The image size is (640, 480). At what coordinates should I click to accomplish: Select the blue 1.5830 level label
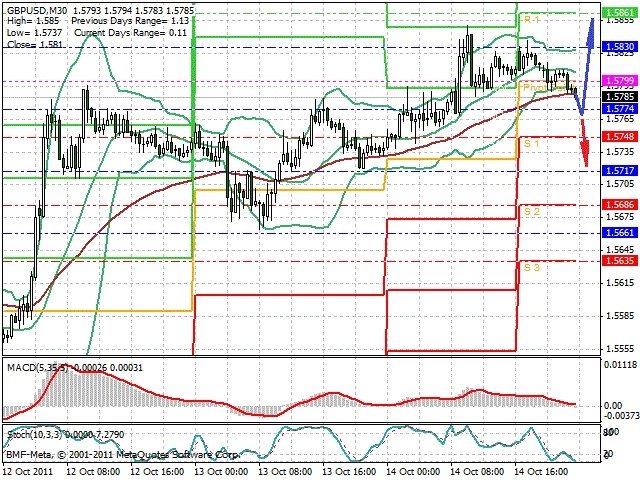coord(620,47)
